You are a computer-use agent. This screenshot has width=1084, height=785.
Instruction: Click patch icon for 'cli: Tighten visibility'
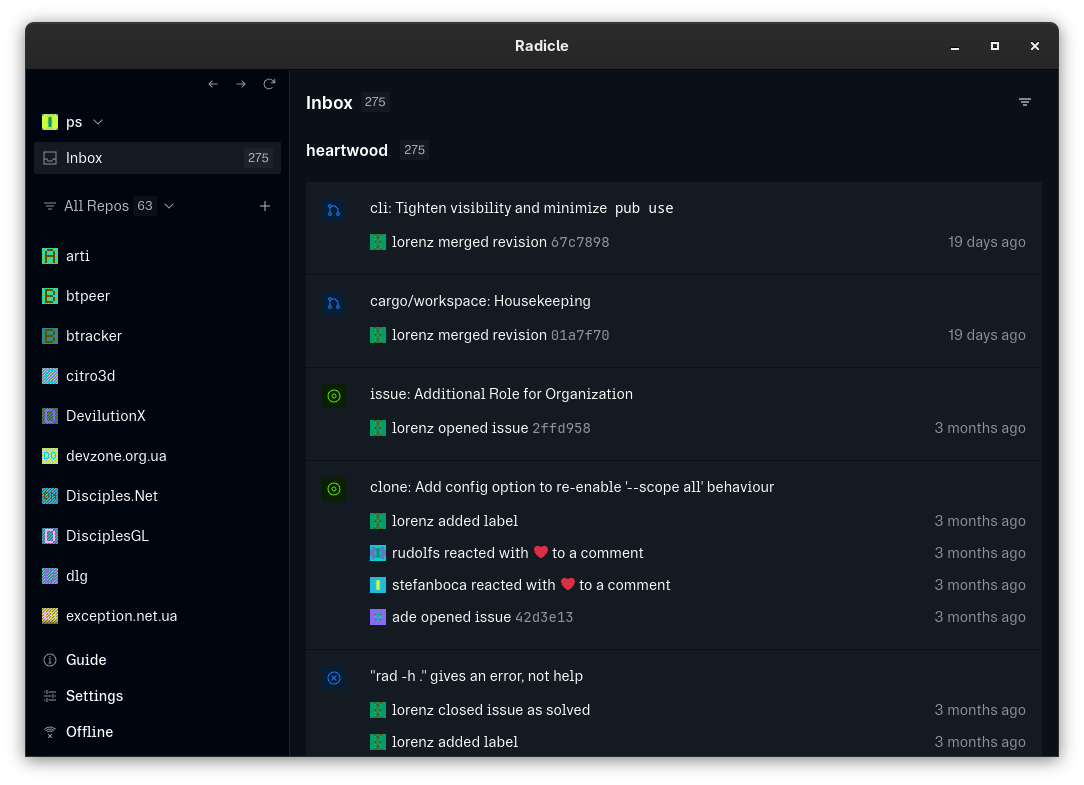click(334, 210)
